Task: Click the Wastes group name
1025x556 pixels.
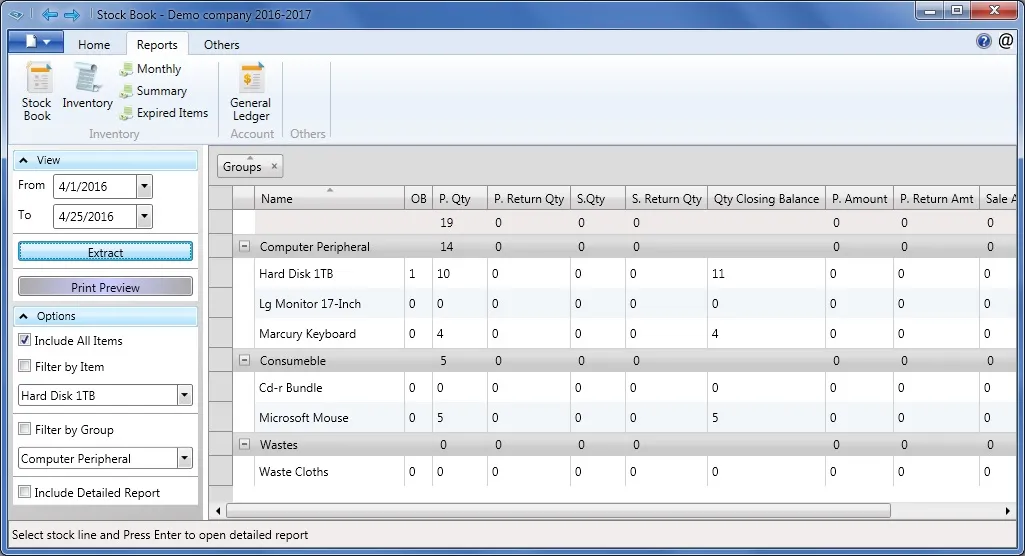Action: point(278,445)
